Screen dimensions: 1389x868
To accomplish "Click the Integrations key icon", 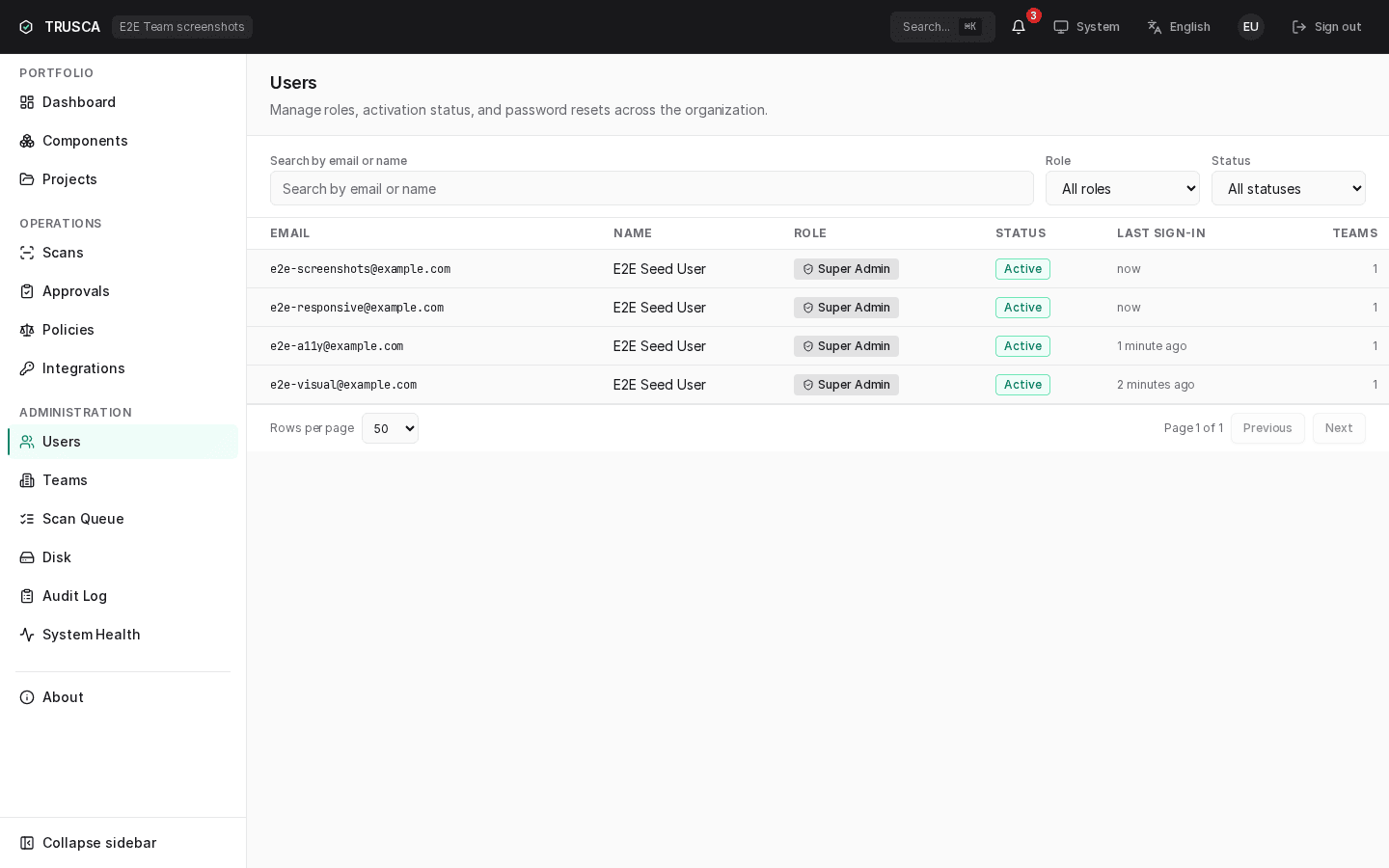I will 27,368.
